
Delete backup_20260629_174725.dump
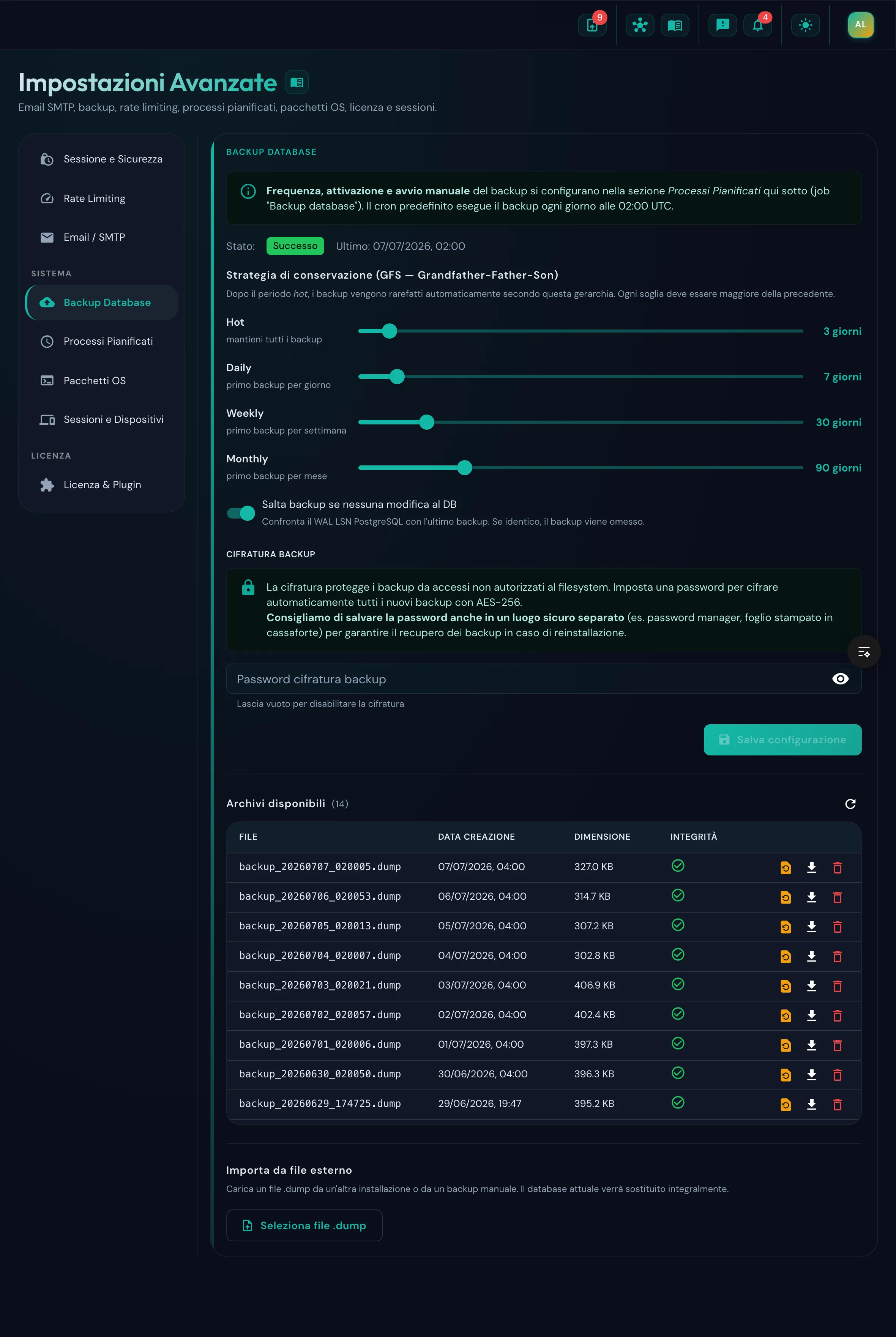tap(837, 1105)
